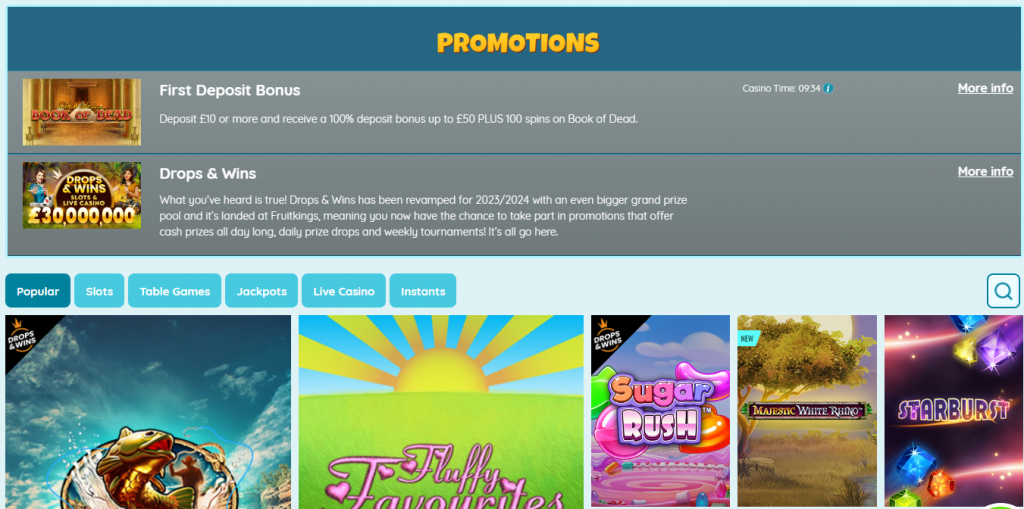Select the Popular games tab
This screenshot has width=1024, height=509.
pos(38,291)
